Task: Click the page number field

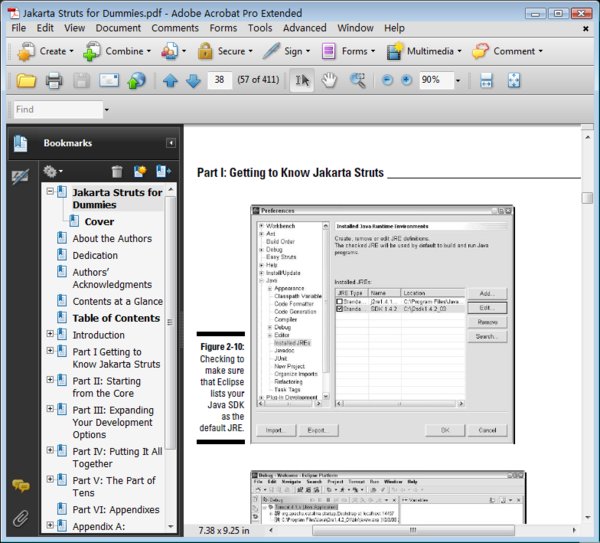Action: point(220,80)
